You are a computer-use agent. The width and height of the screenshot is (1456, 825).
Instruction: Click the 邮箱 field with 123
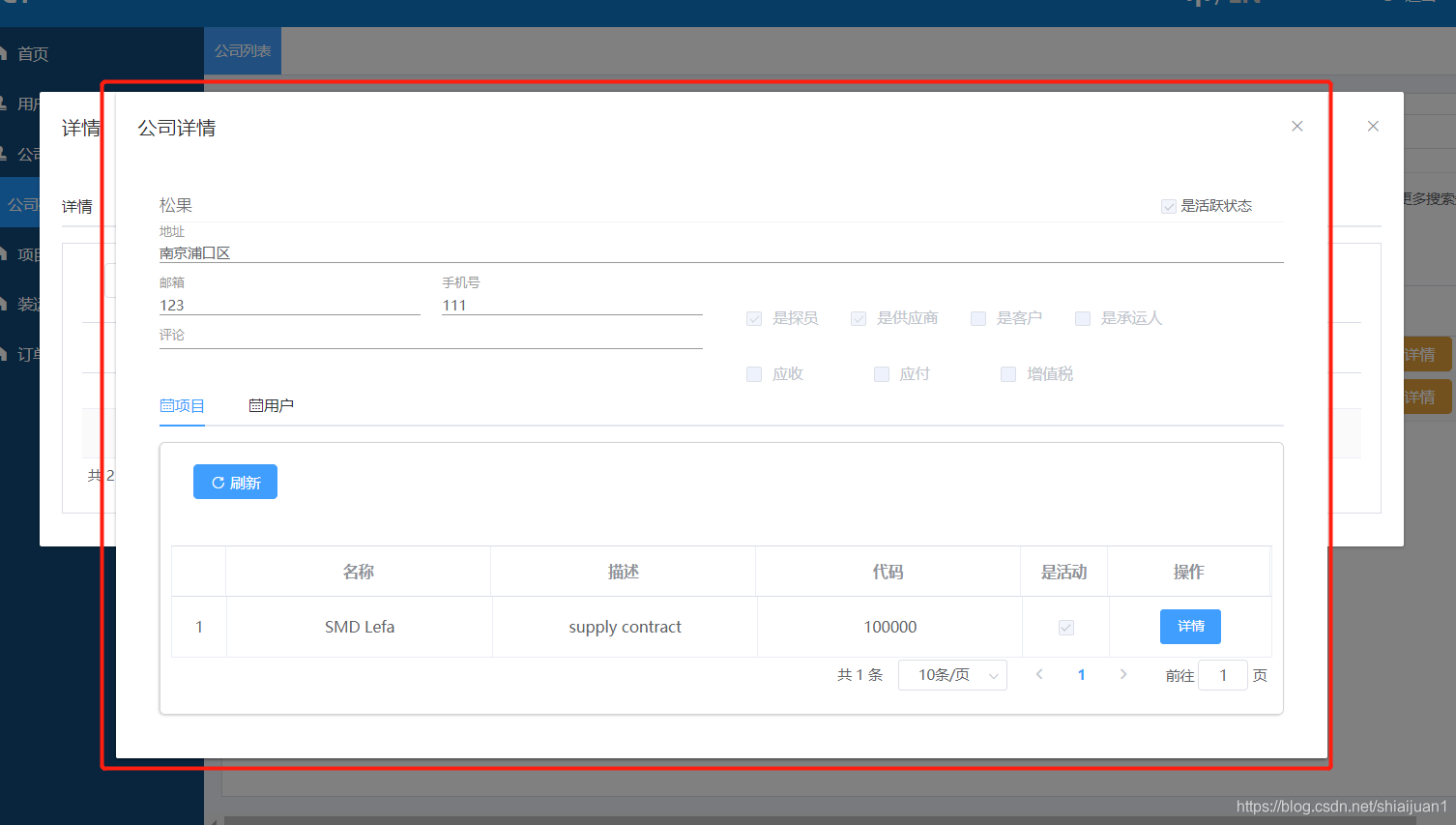290,306
